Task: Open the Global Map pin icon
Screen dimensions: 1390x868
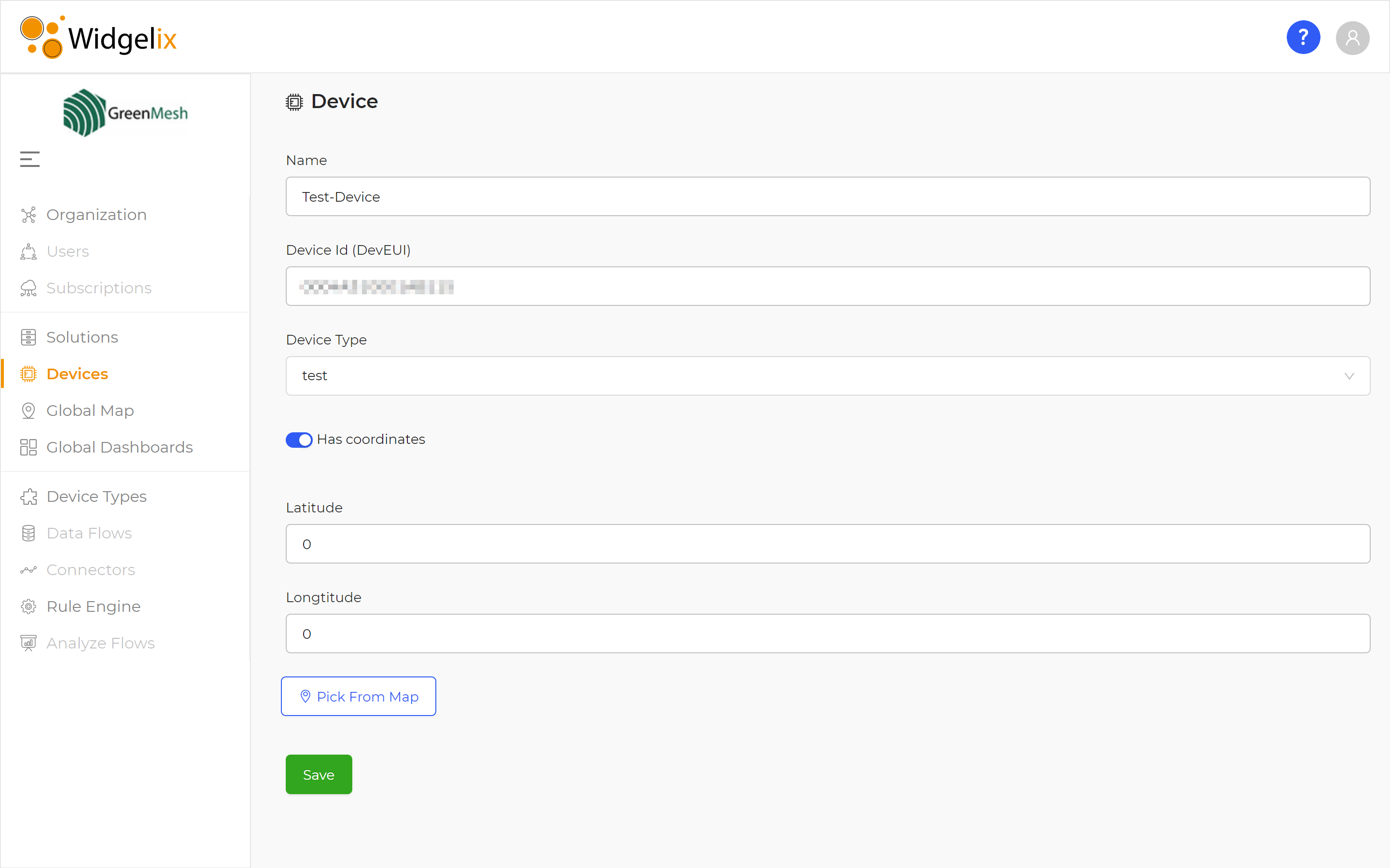Action: pyautogui.click(x=28, y=411)
